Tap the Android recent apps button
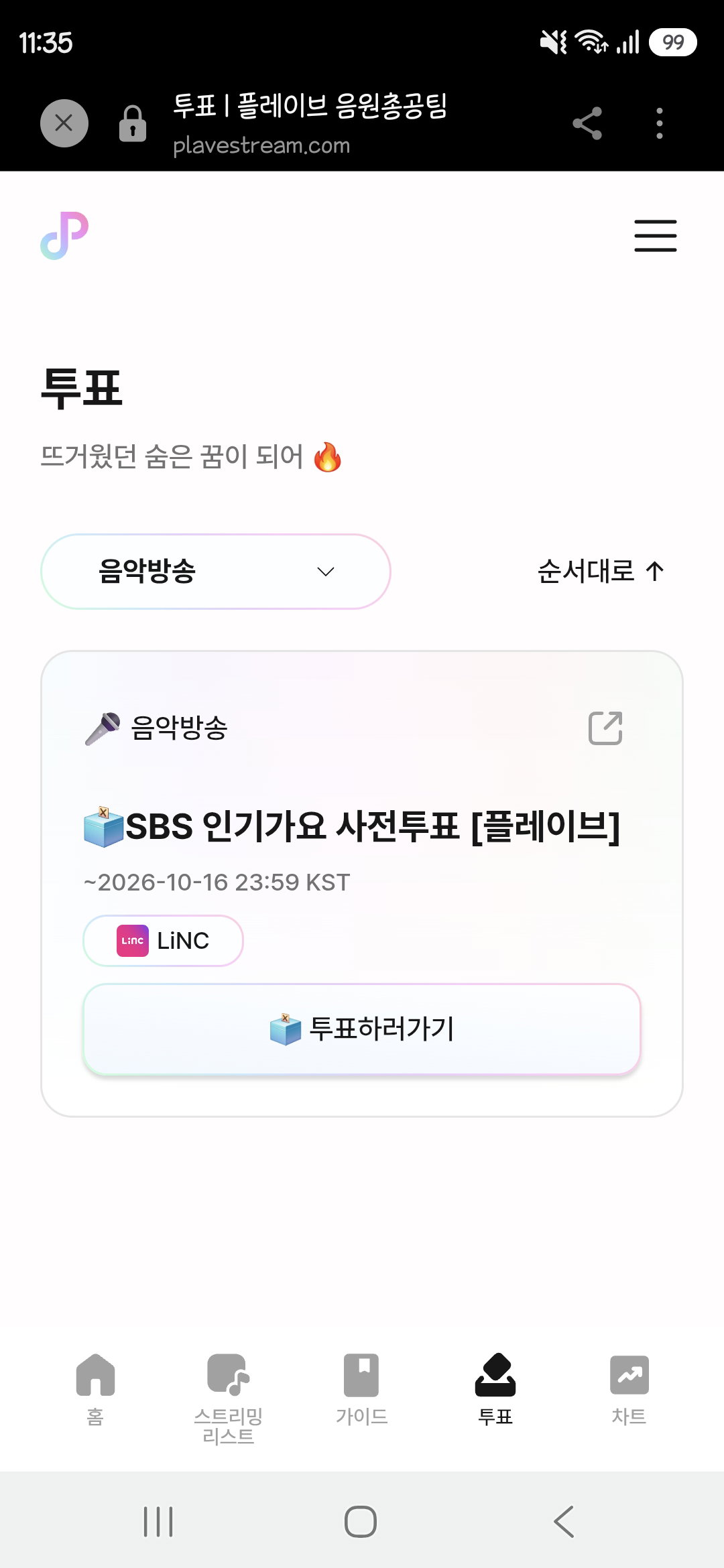 [x=158, y=1521]
